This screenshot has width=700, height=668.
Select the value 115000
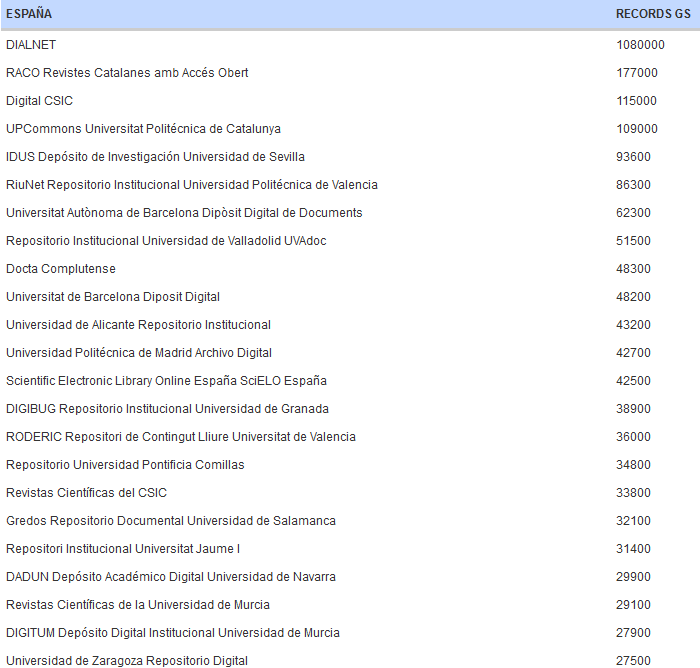(636, 101)
